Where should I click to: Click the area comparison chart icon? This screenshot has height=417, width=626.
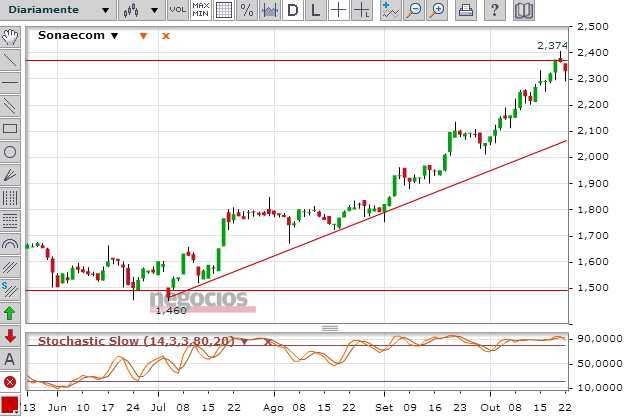[270, 10]
